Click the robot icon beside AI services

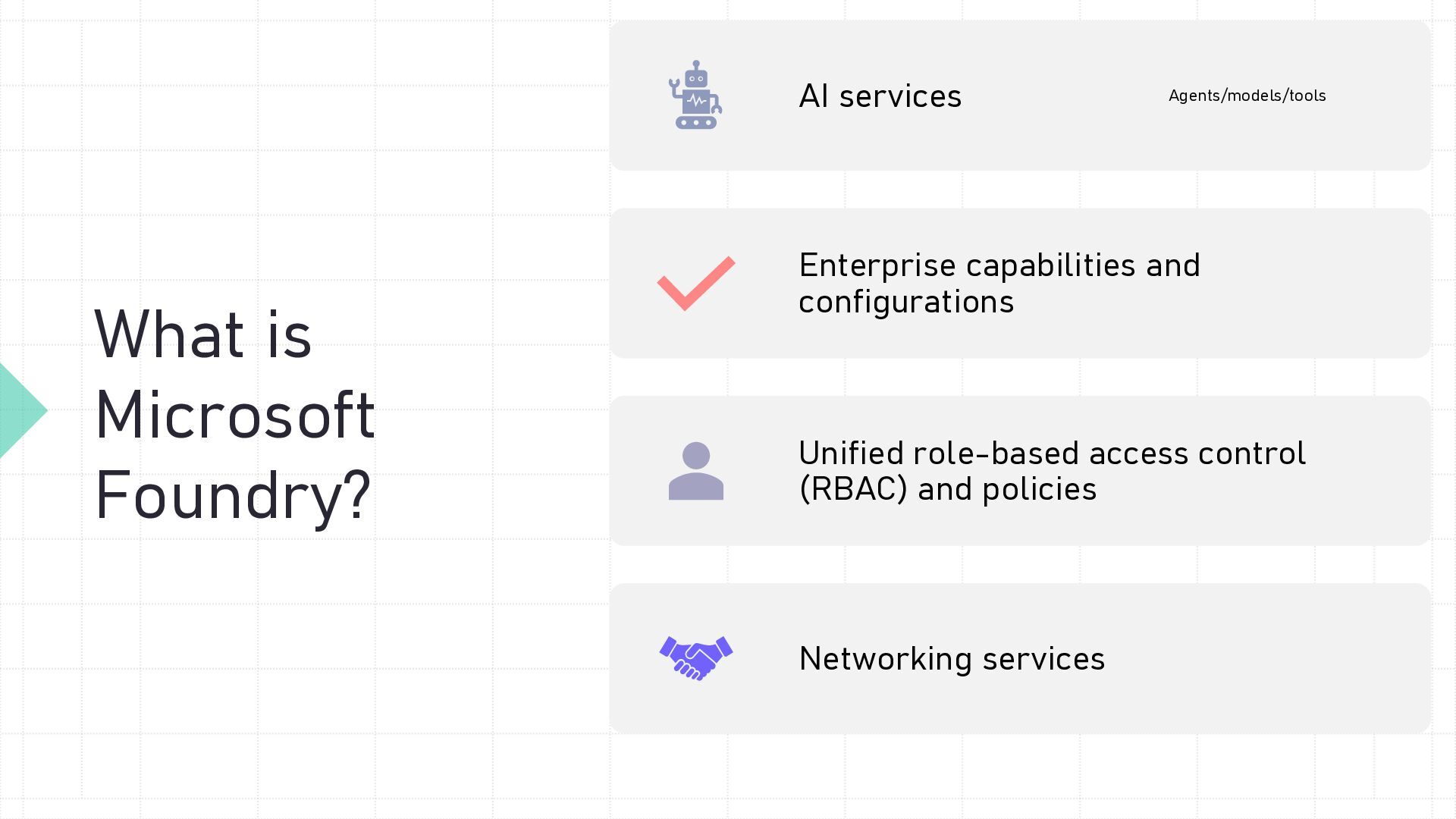695,95
